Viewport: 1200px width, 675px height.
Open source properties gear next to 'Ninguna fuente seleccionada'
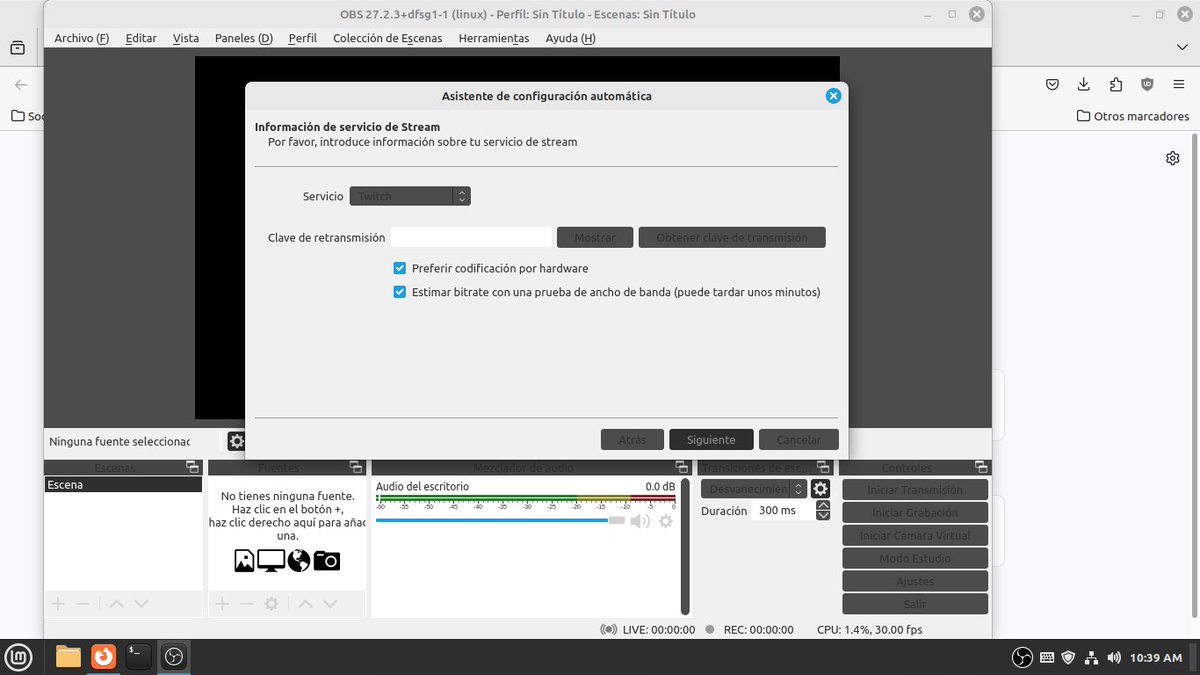[x=237, y=441]
